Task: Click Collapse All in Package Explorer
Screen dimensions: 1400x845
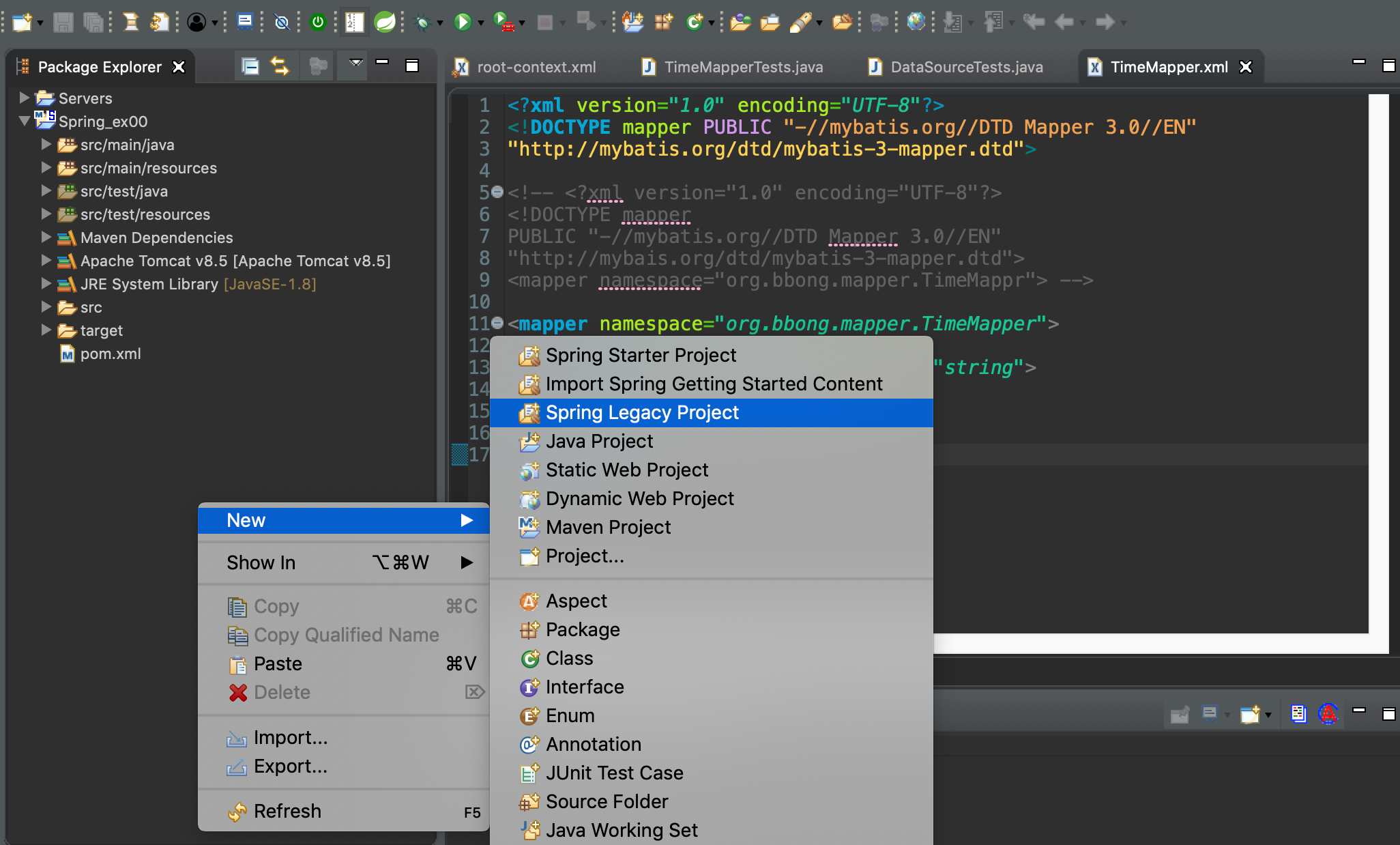Action: pyautogui.click(x=250, y=66)
